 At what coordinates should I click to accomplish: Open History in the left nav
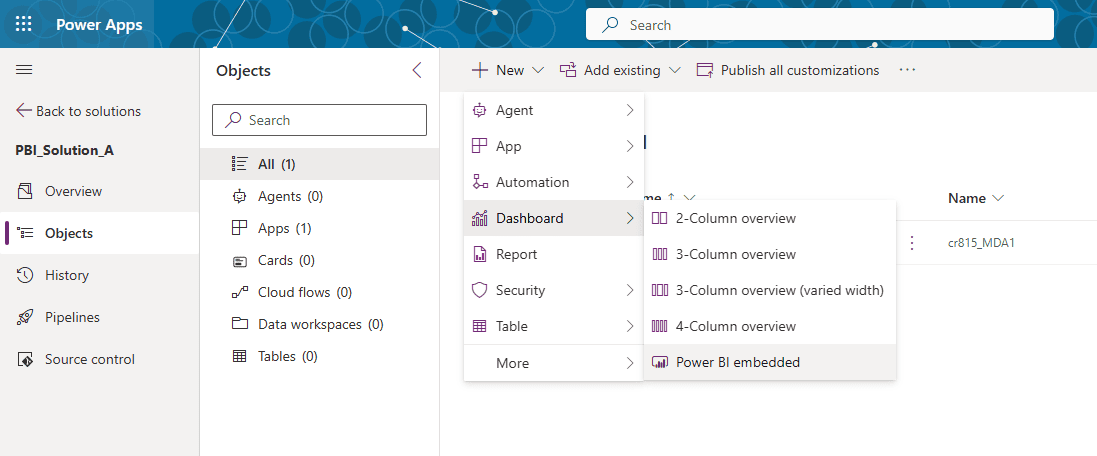click(x=99, y=275)
